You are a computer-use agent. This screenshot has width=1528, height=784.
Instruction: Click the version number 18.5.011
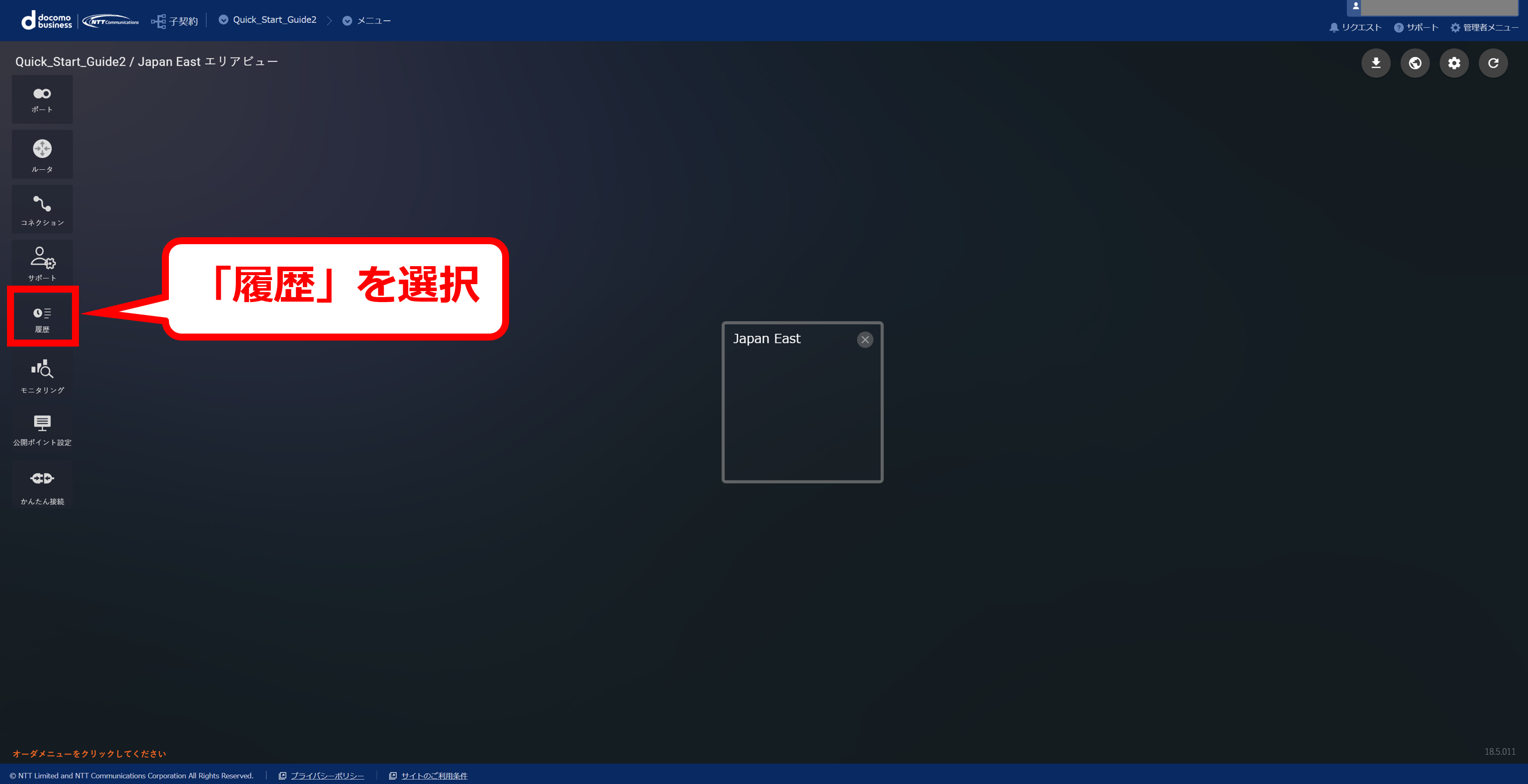[x=1500, y=752]
